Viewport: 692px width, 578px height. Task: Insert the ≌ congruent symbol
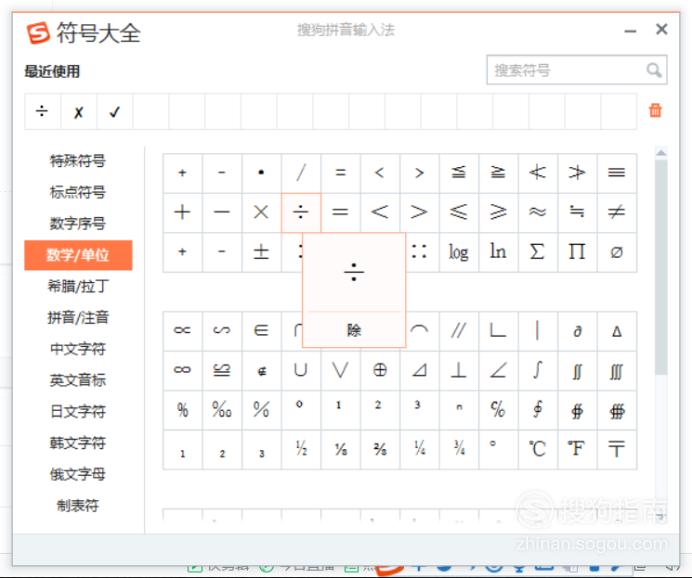coord(222,370)
